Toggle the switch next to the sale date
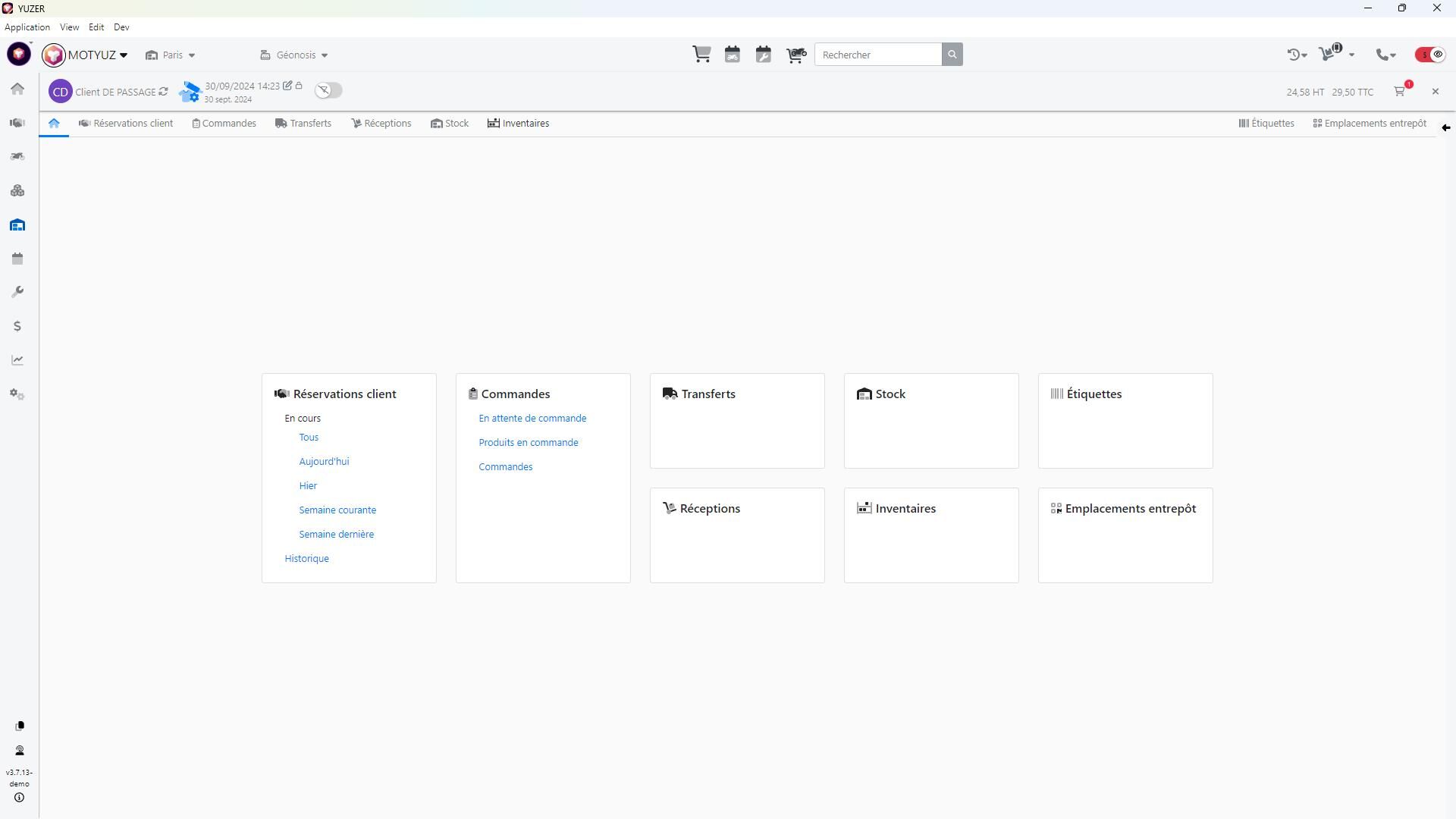This screenshot has height=819, width=1456. [328, 90]
